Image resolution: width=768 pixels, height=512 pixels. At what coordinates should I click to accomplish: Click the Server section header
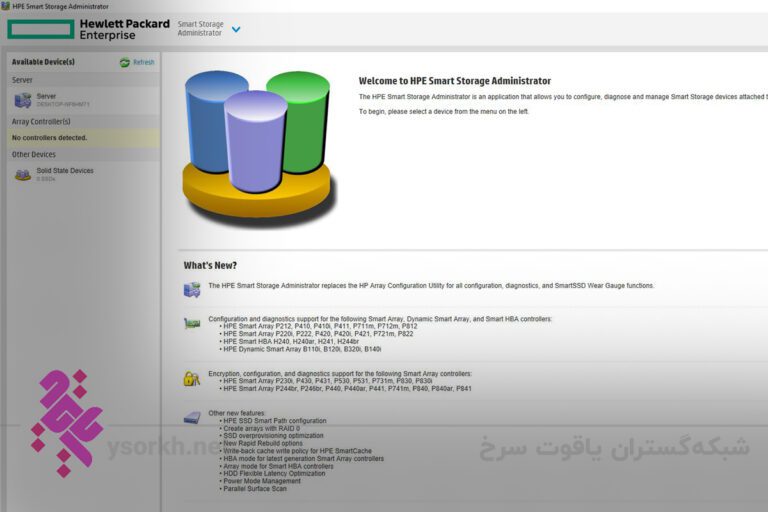tap(22, 80)
